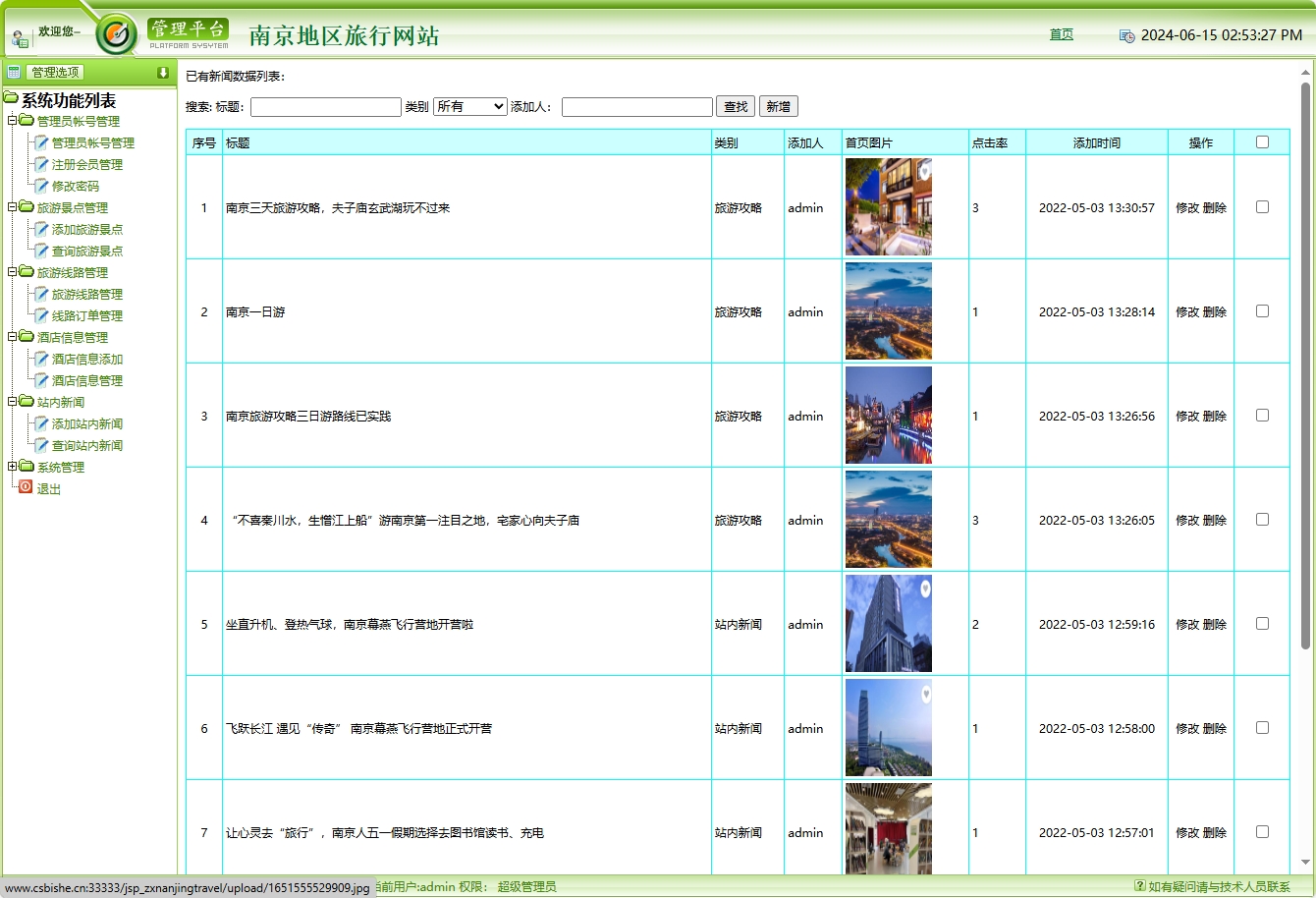Check the select-all checkbox in the table header

click(1262, 141)
